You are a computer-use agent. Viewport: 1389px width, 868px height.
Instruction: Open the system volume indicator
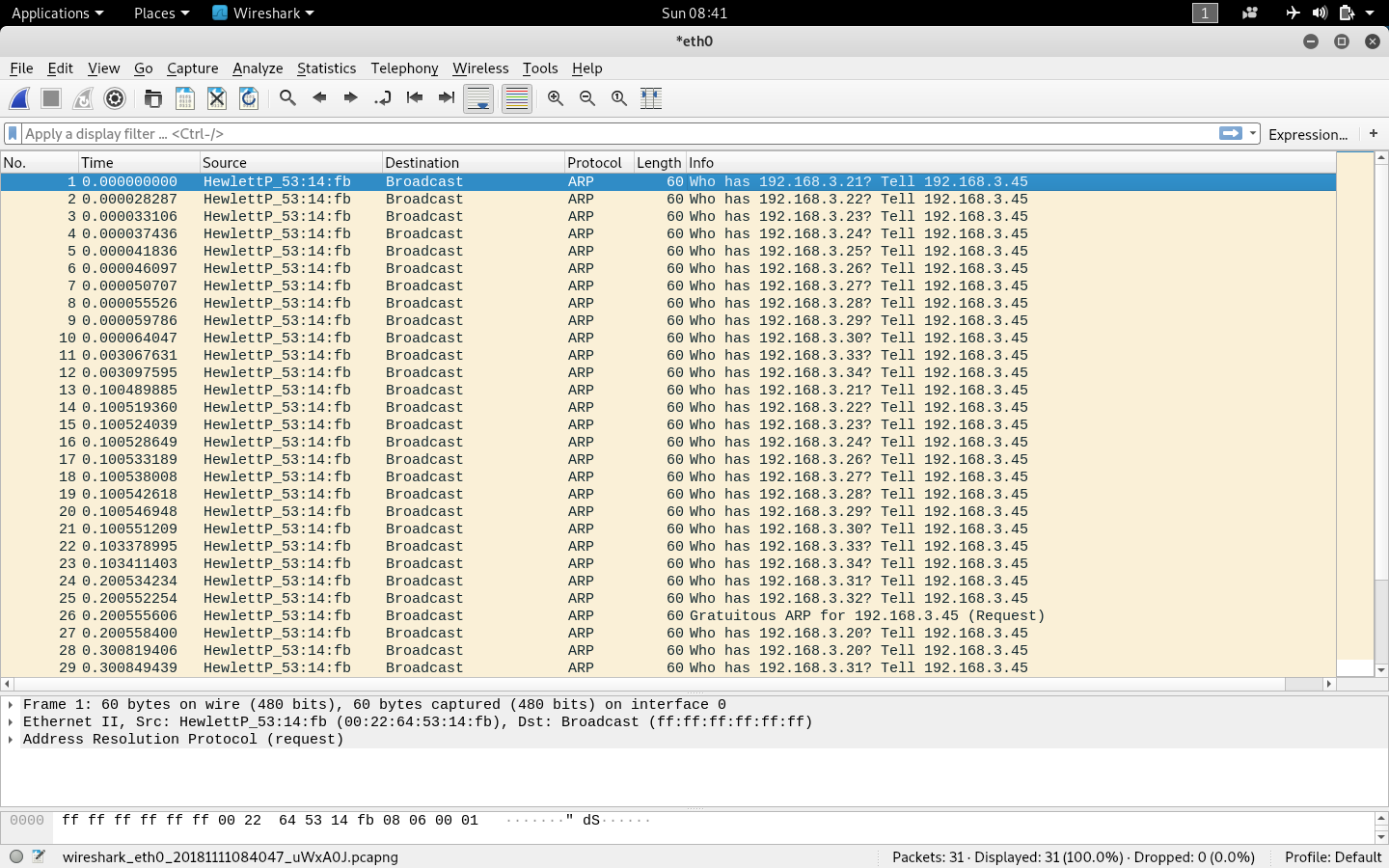1320,13
